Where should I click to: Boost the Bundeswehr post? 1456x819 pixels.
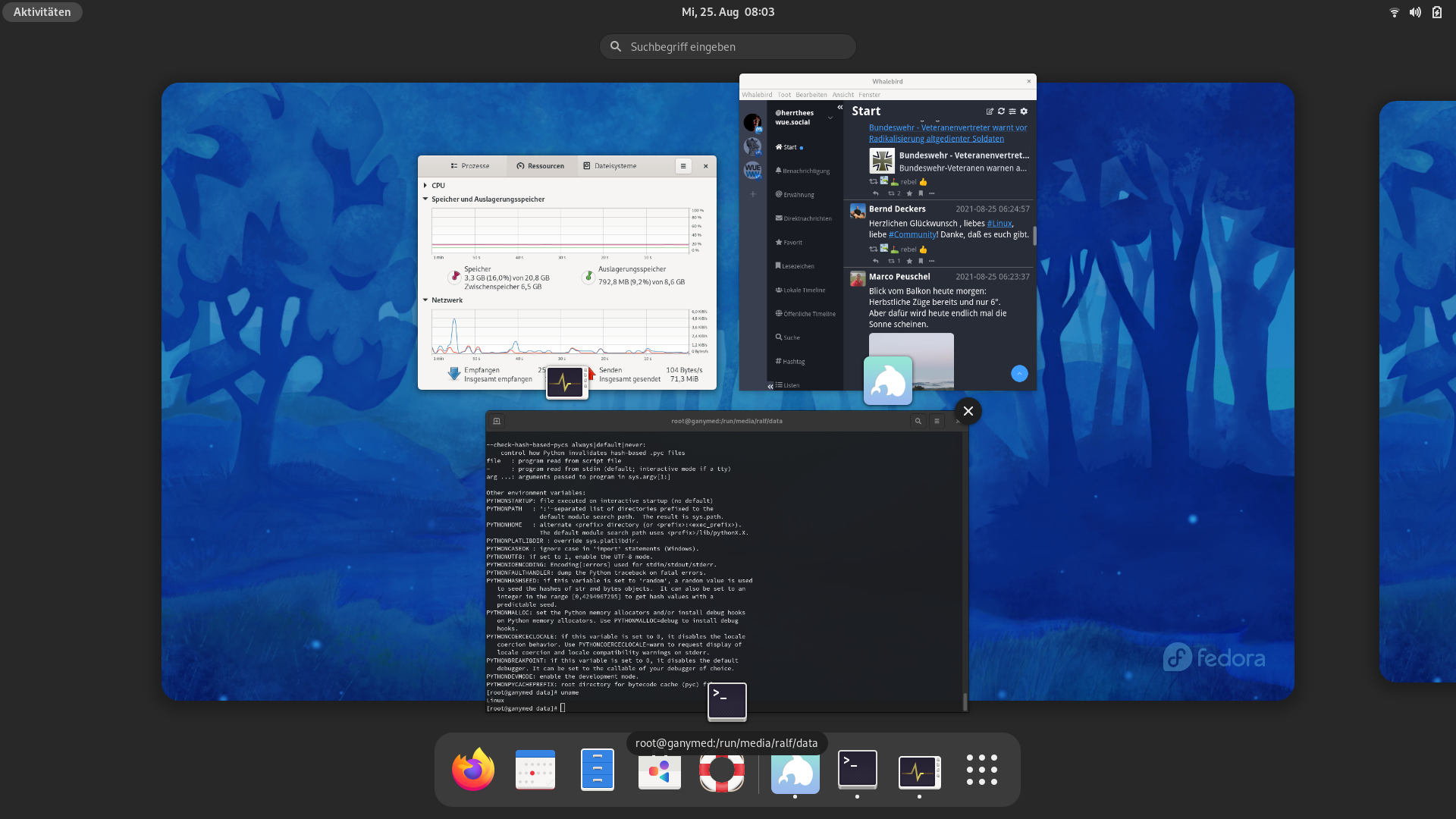click(892, 193)
